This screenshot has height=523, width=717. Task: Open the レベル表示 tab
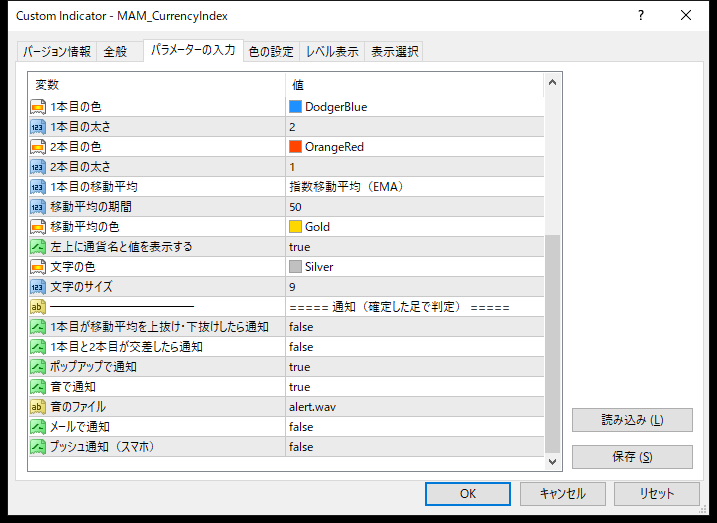pyautogui.click(x=332, y=51)
